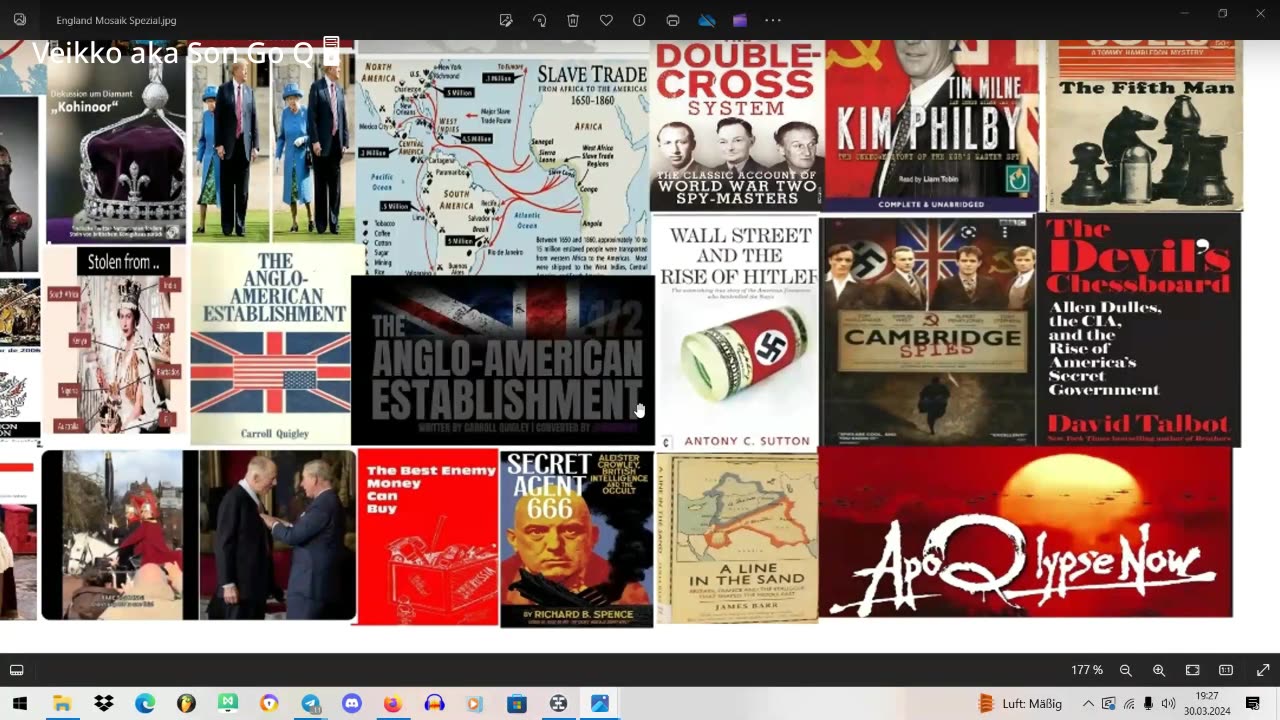
Task: Zoom out with the minus magnifier
Action: (1126, 670)
